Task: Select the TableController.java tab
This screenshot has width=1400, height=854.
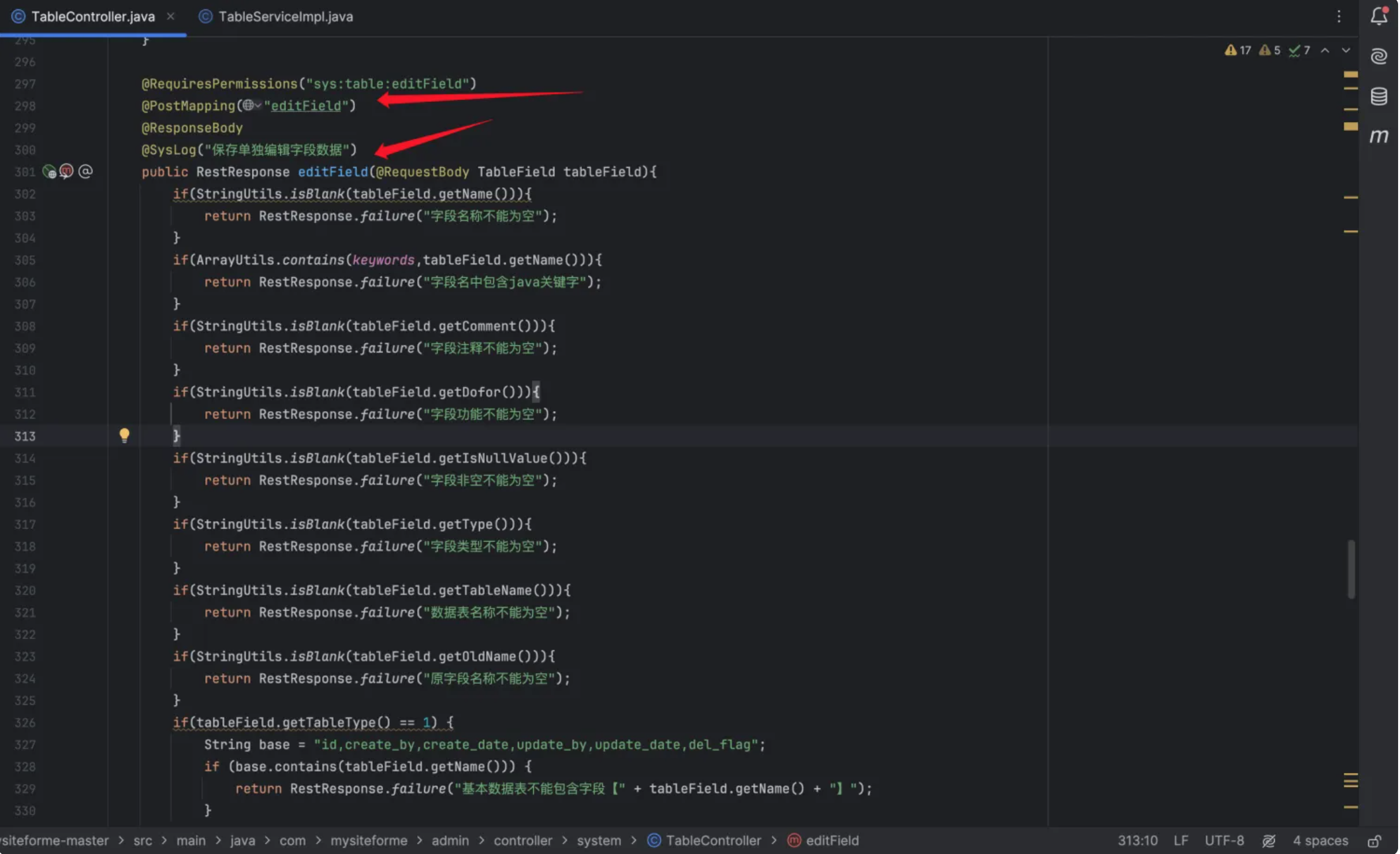Action: 93,16
